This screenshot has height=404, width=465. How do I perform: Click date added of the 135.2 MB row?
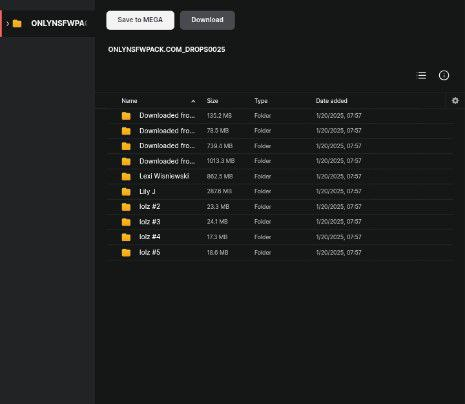pyautogui.click(x=339, y=116)
